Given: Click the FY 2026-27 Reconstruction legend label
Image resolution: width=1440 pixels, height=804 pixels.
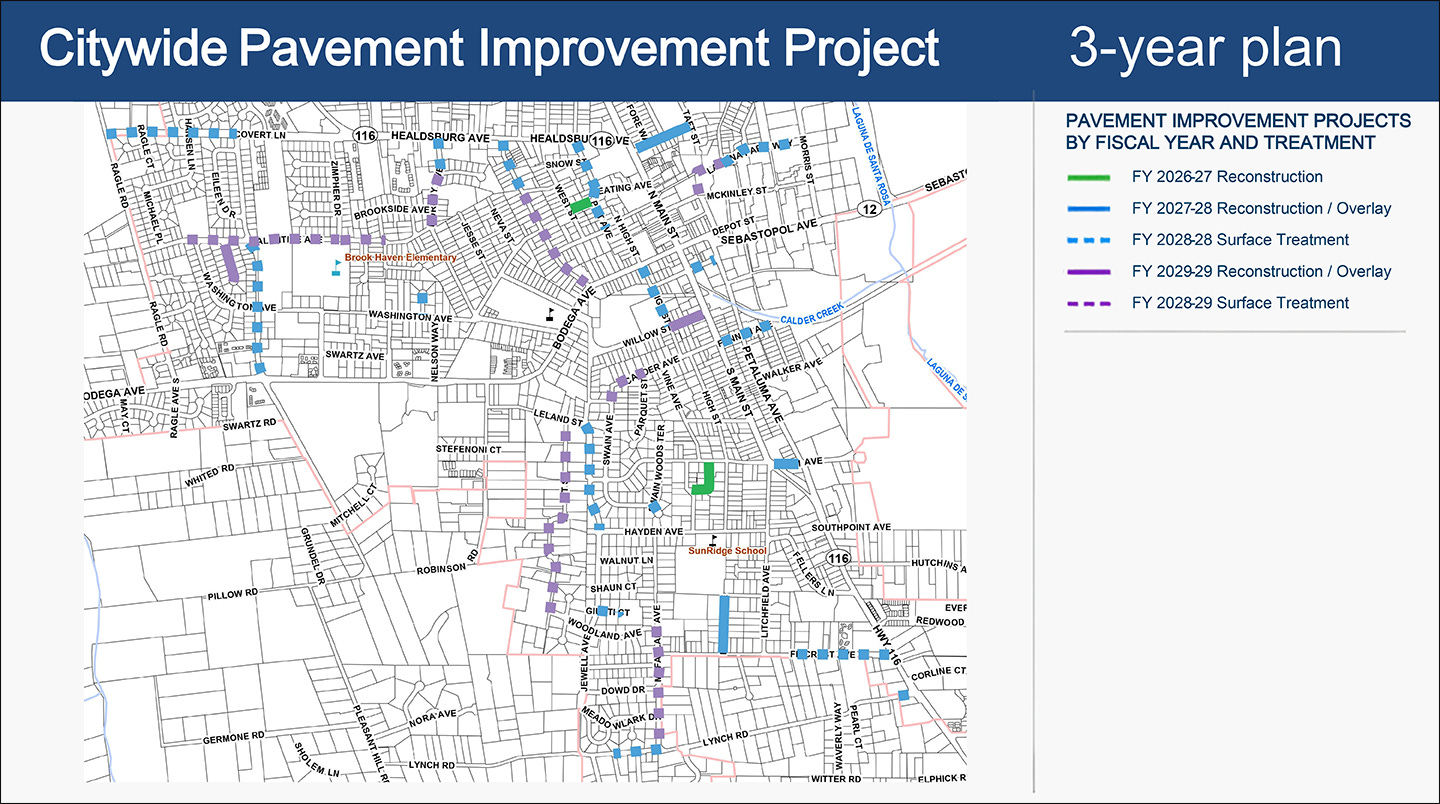Looking at the screenshot, I should pos(1227,177).
